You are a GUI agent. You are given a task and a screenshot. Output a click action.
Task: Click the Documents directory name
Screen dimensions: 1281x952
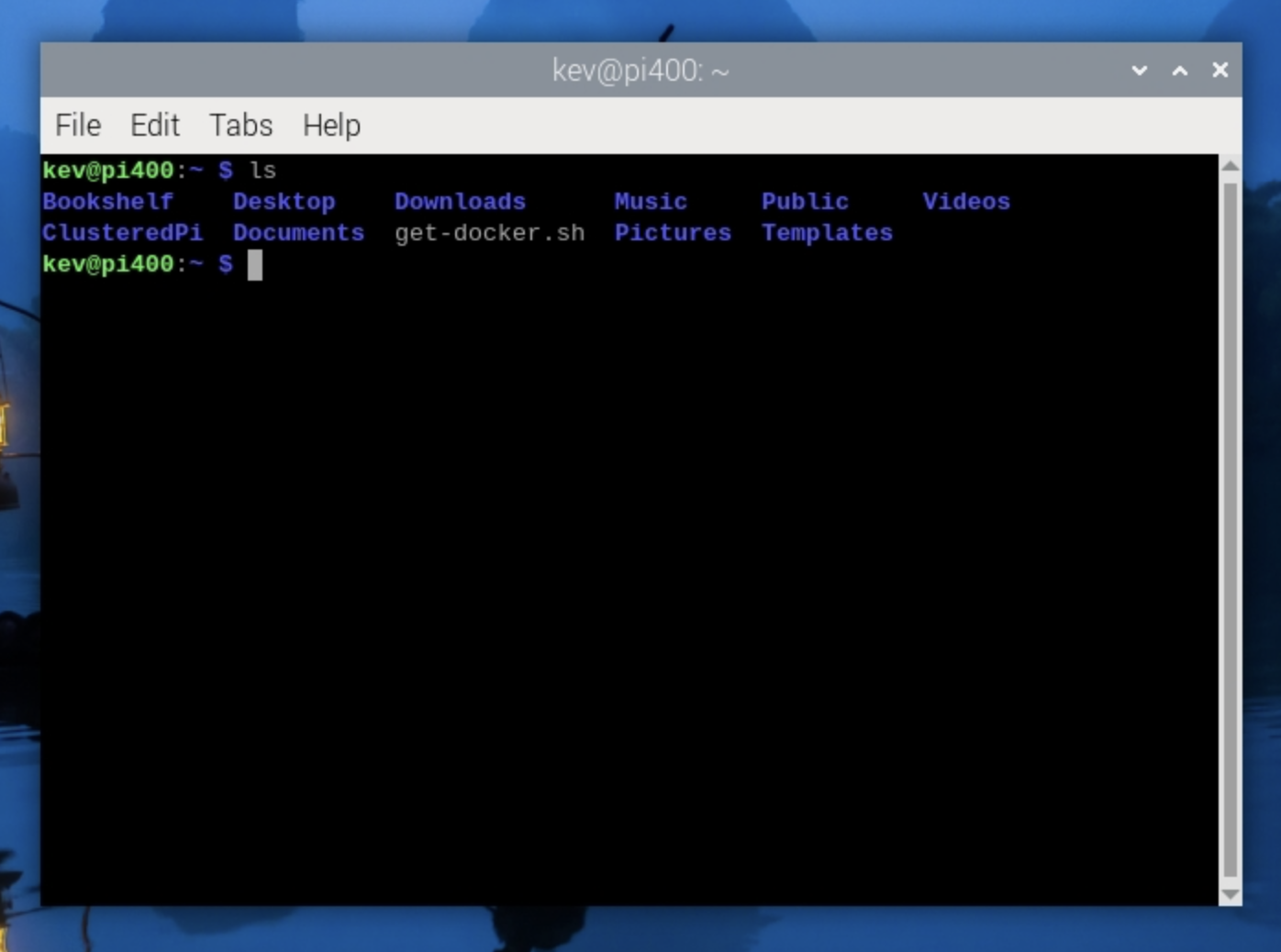click(x=298, y=233)
